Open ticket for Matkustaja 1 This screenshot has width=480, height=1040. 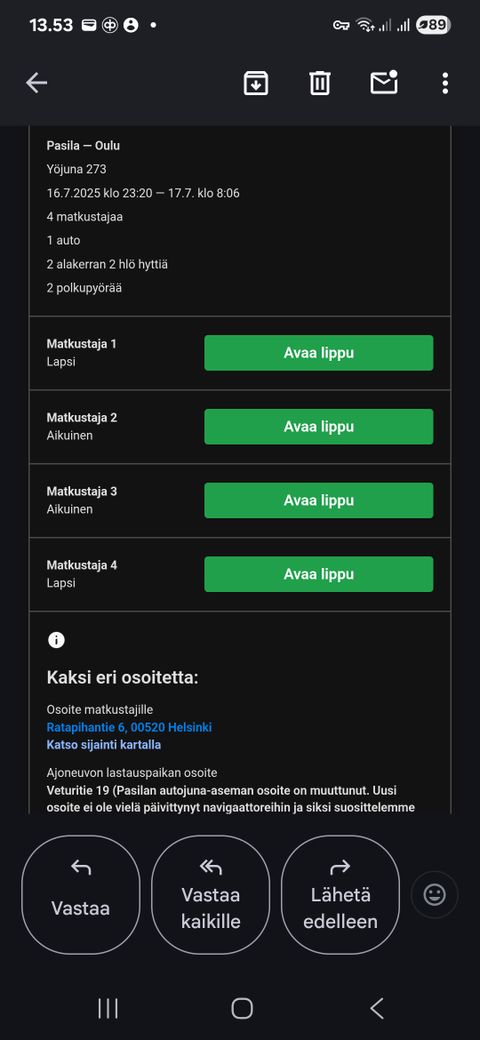(x=319, y=353)
